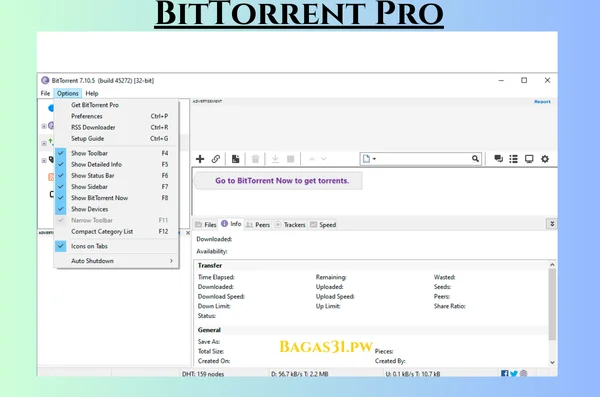Image resolution: width=600 pixels, height=397 pixels.
Task: Click the Stop Torrent square icon
Action: click(x=290, y=159)
